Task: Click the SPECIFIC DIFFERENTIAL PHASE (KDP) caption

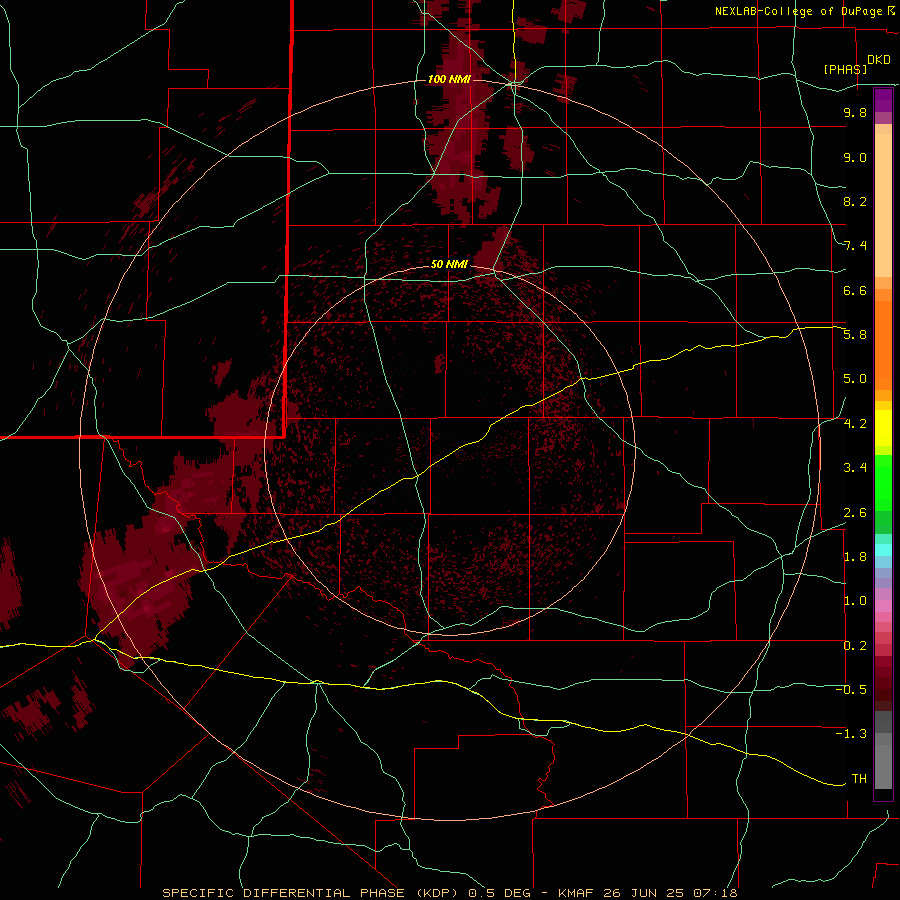Action: 311,893
